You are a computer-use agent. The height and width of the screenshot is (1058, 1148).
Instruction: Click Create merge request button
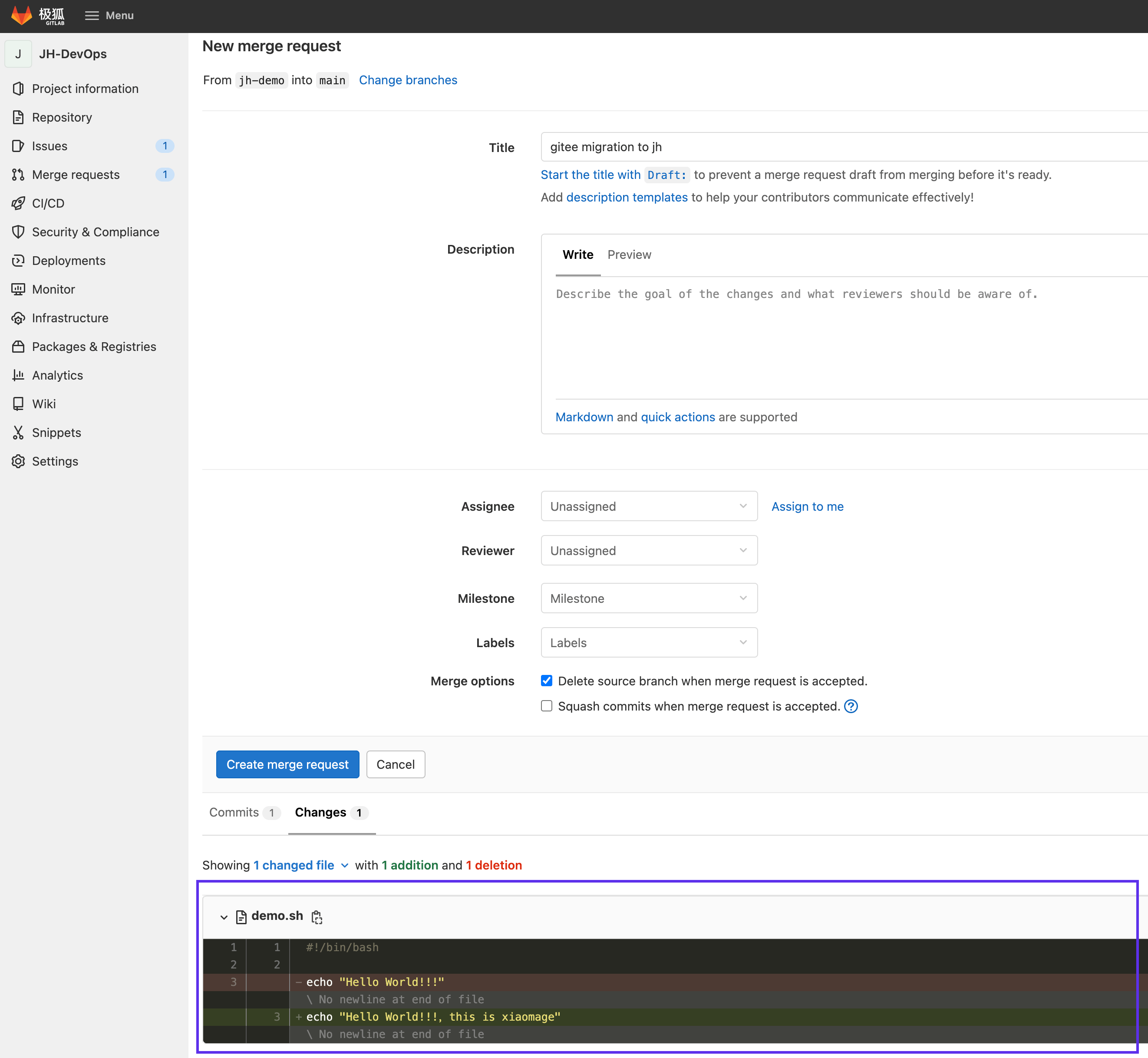[x=287, y=764]
